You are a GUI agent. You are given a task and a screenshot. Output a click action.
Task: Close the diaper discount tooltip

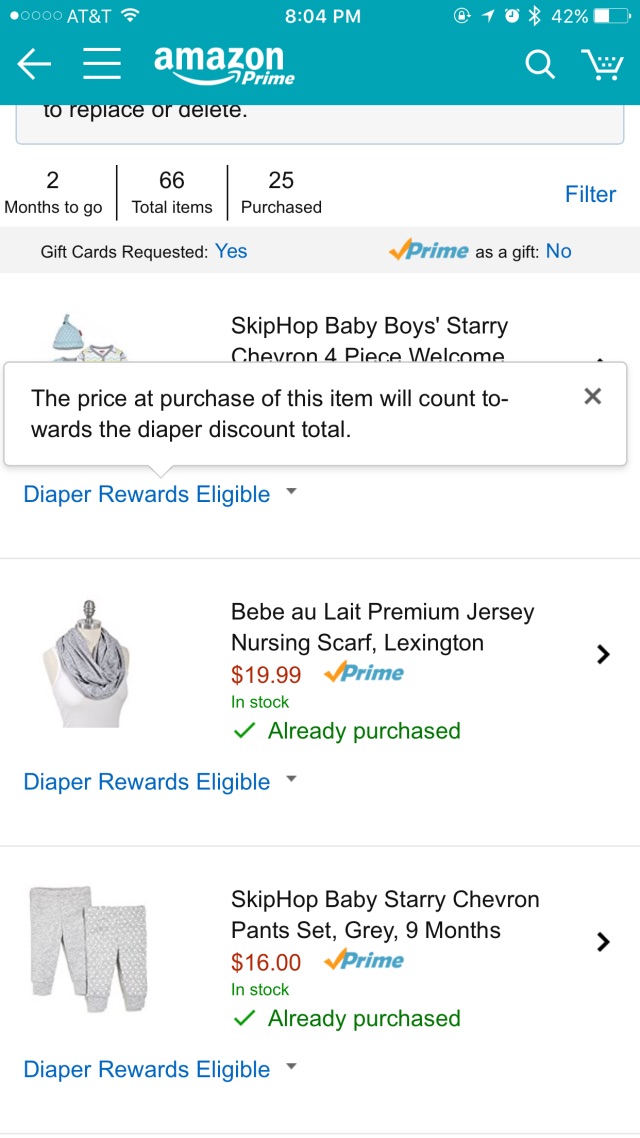[x=593, y=397]
